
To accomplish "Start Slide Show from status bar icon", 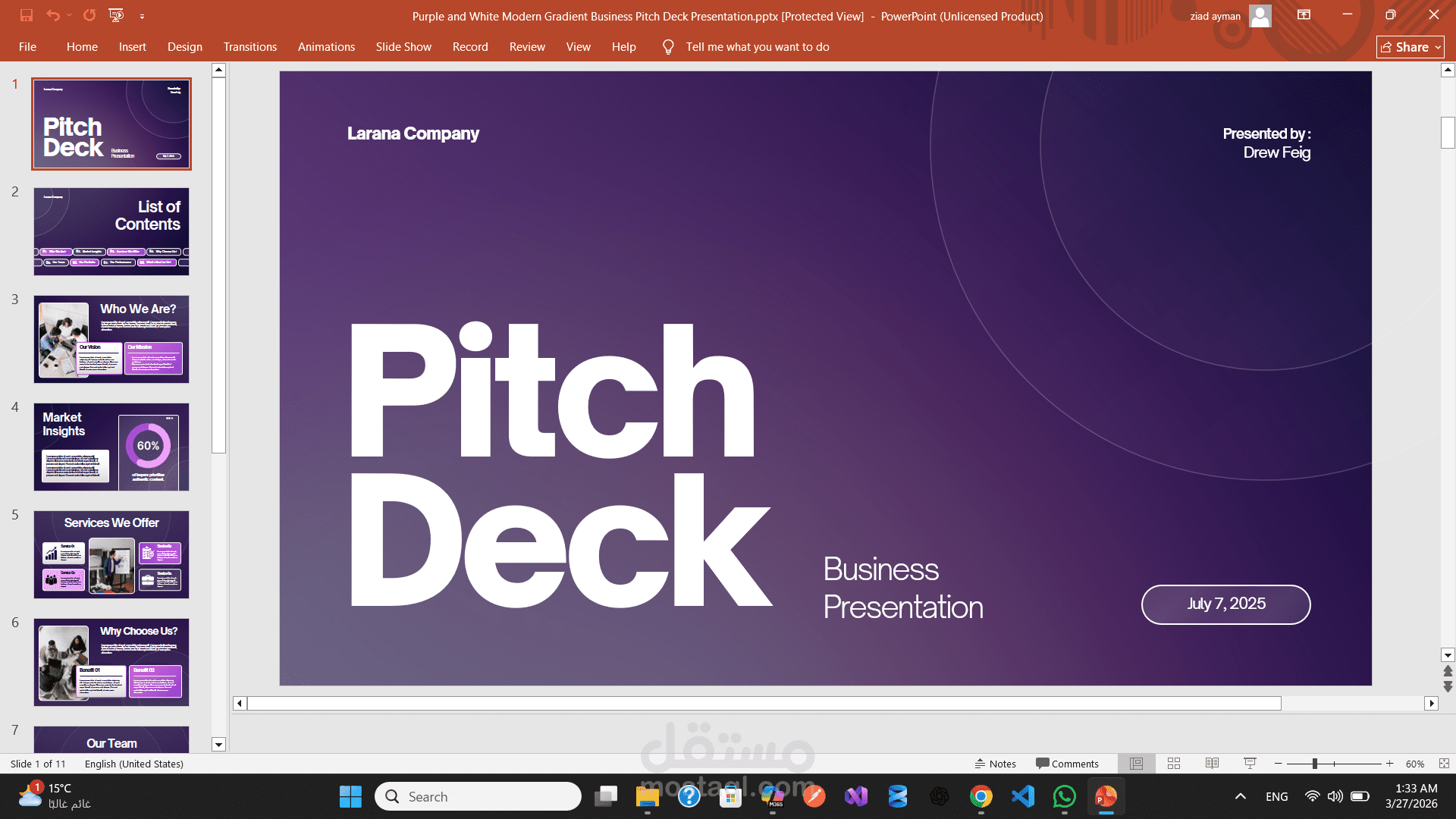I will [x=1250, y=764].
